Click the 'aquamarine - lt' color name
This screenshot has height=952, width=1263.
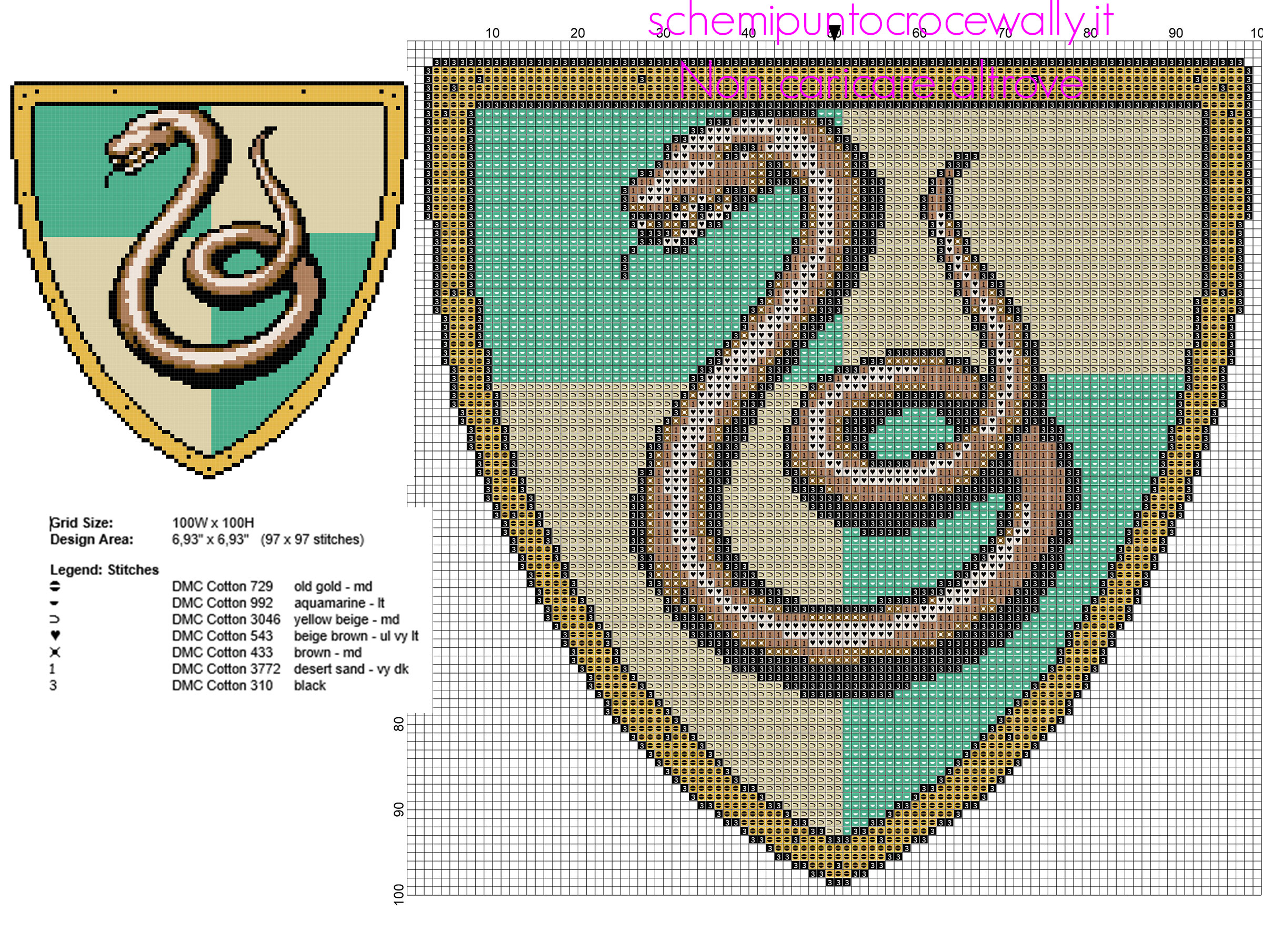(339, 603)
